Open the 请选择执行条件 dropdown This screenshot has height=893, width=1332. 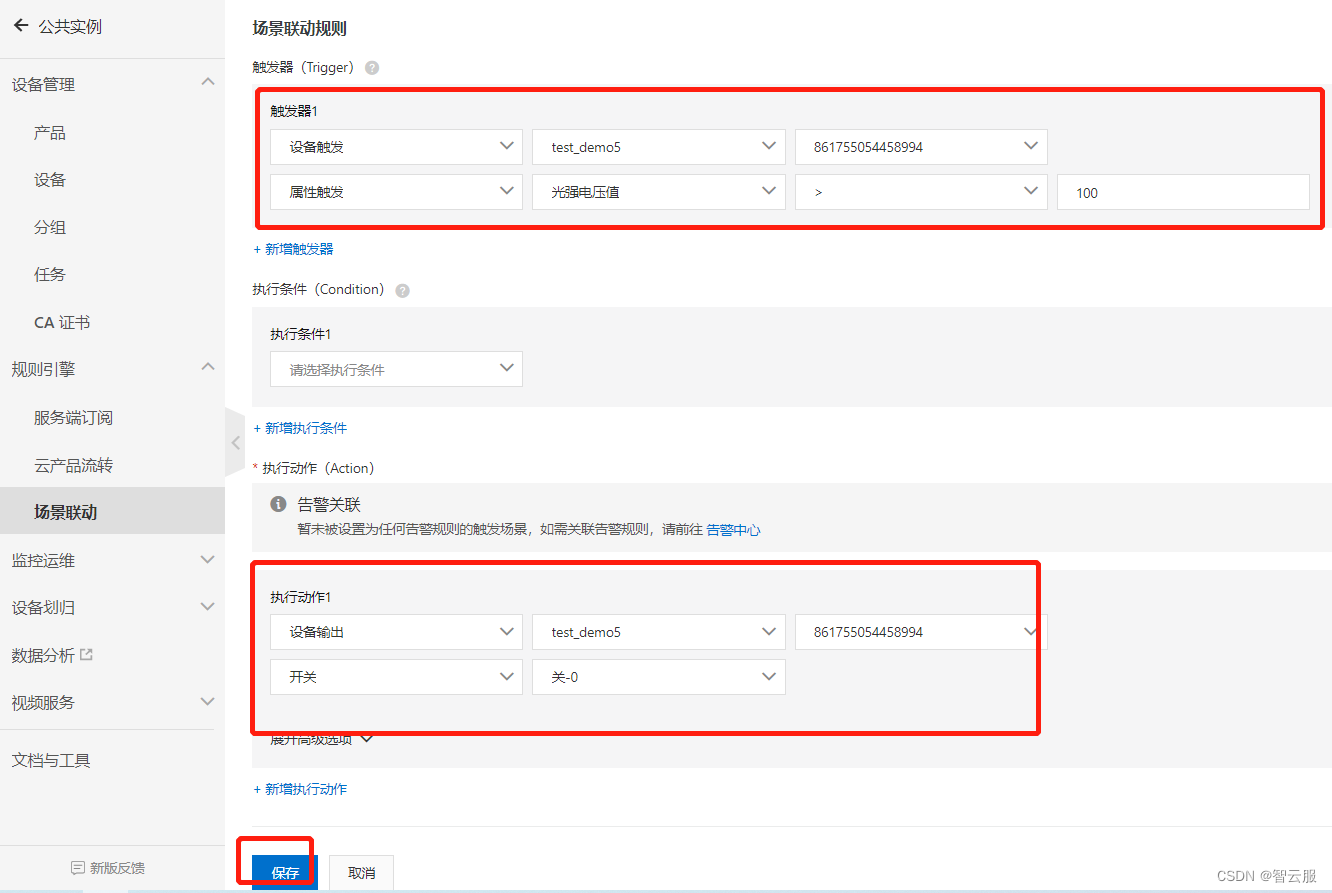coord(396,369)
